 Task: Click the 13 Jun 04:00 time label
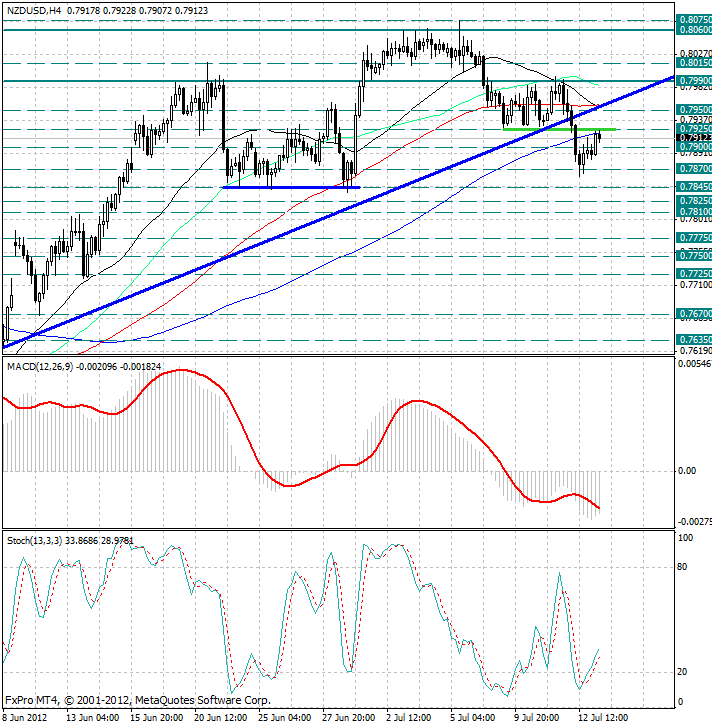click(x=92, y=717)
